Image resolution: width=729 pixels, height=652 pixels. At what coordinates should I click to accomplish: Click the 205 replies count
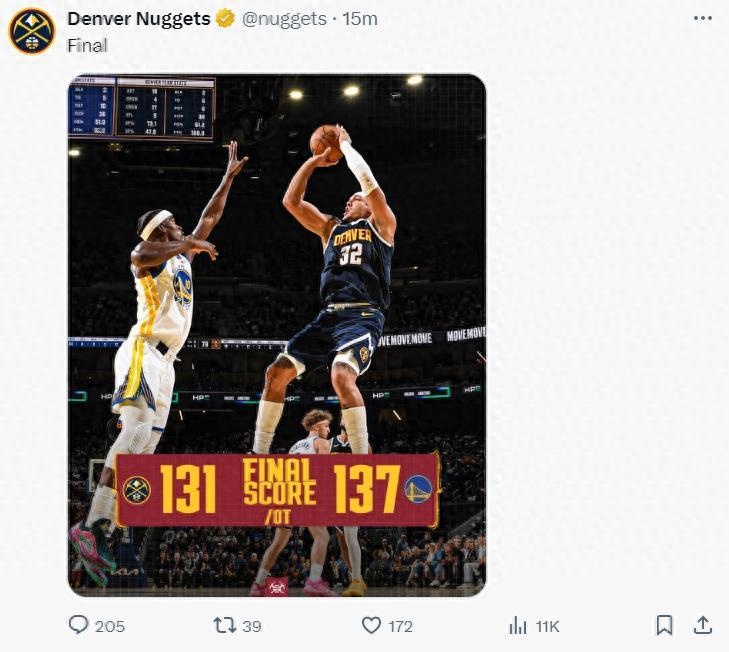point(110,627)
